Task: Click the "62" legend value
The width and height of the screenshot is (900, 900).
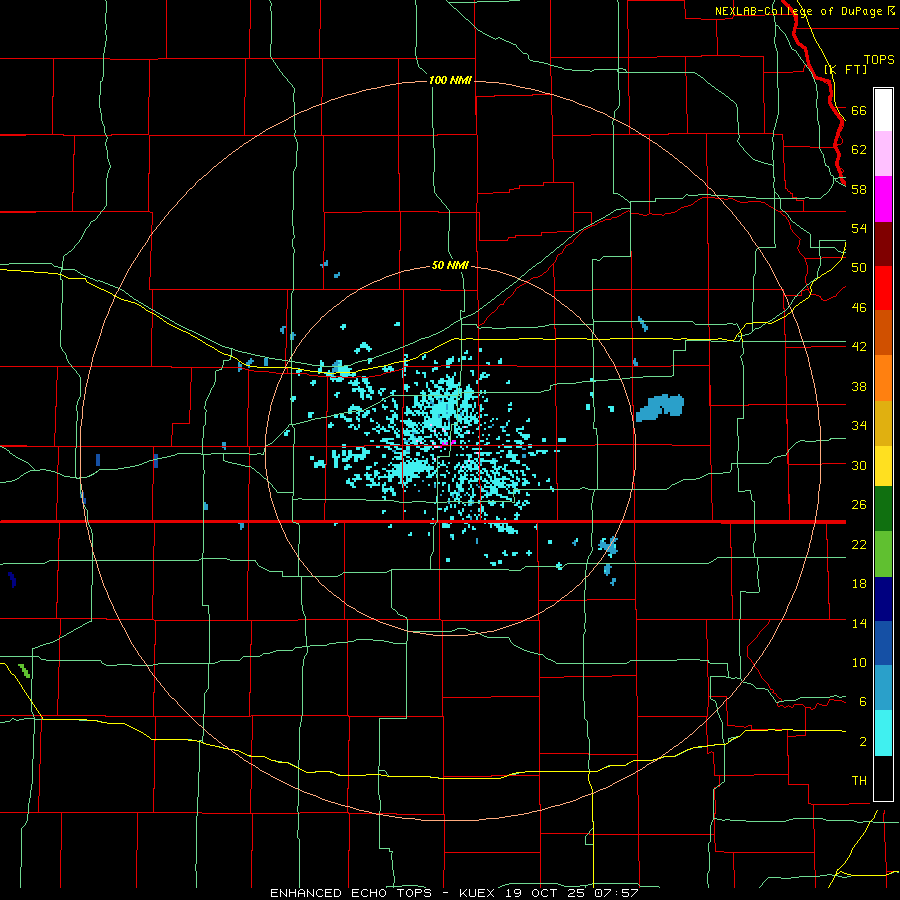Action: coord(859,150)
